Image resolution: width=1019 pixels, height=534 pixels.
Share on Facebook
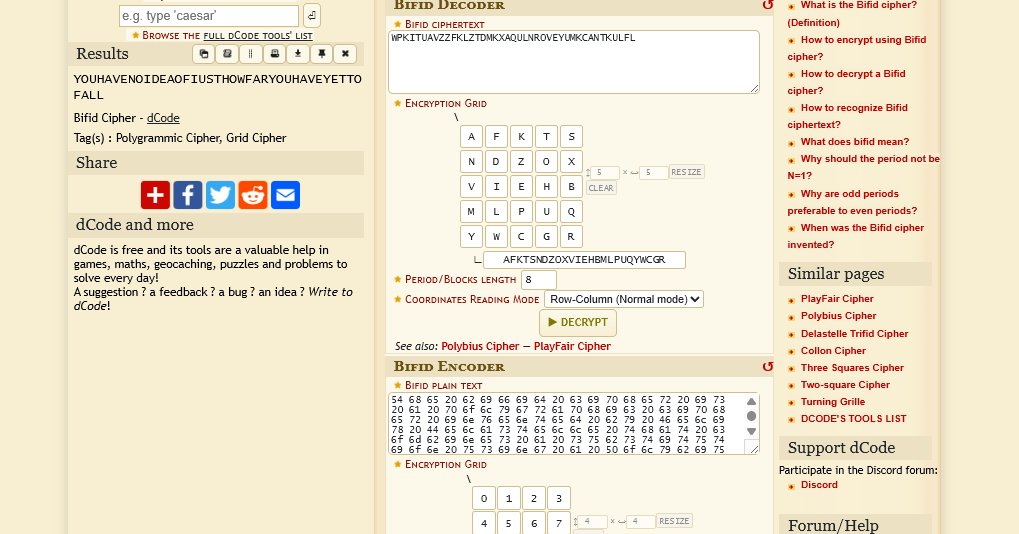188,195
